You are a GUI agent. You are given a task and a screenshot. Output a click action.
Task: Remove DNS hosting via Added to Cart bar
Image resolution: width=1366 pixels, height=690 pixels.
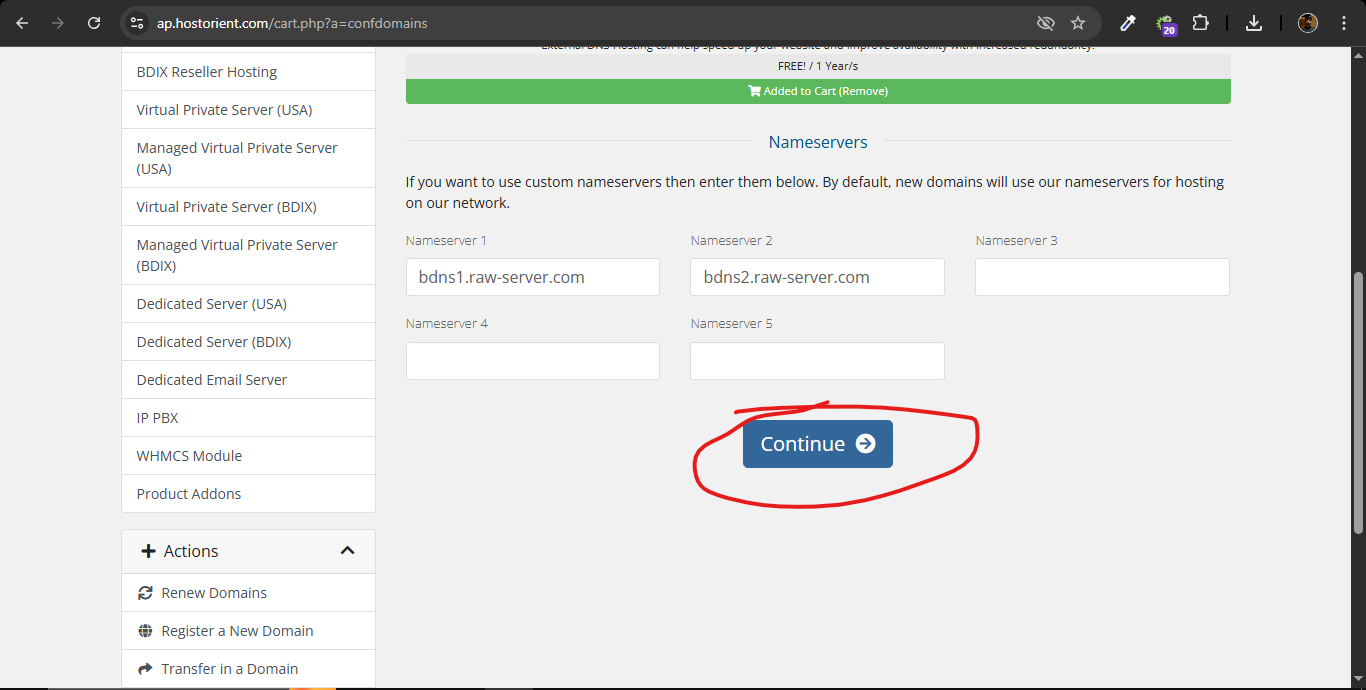(x=817, y=91)
